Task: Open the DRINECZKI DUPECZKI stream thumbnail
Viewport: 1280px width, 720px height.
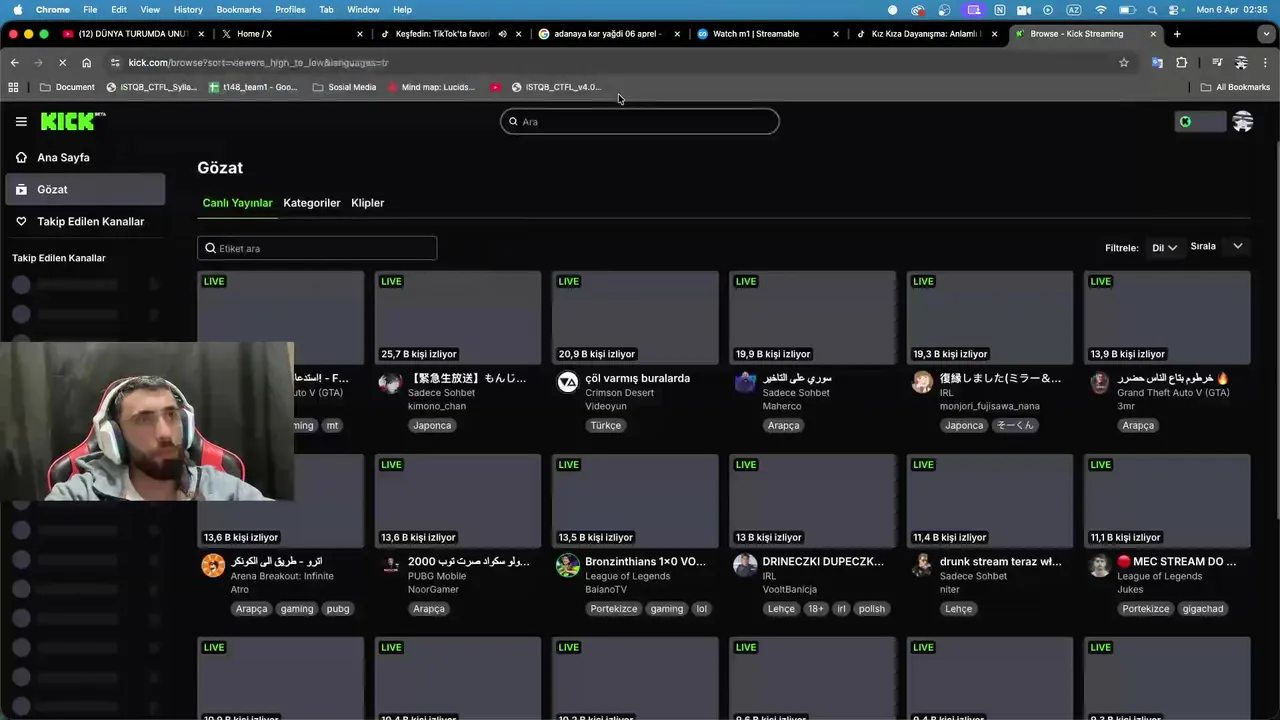Action: pyautogui.click(x=812, y=501)
